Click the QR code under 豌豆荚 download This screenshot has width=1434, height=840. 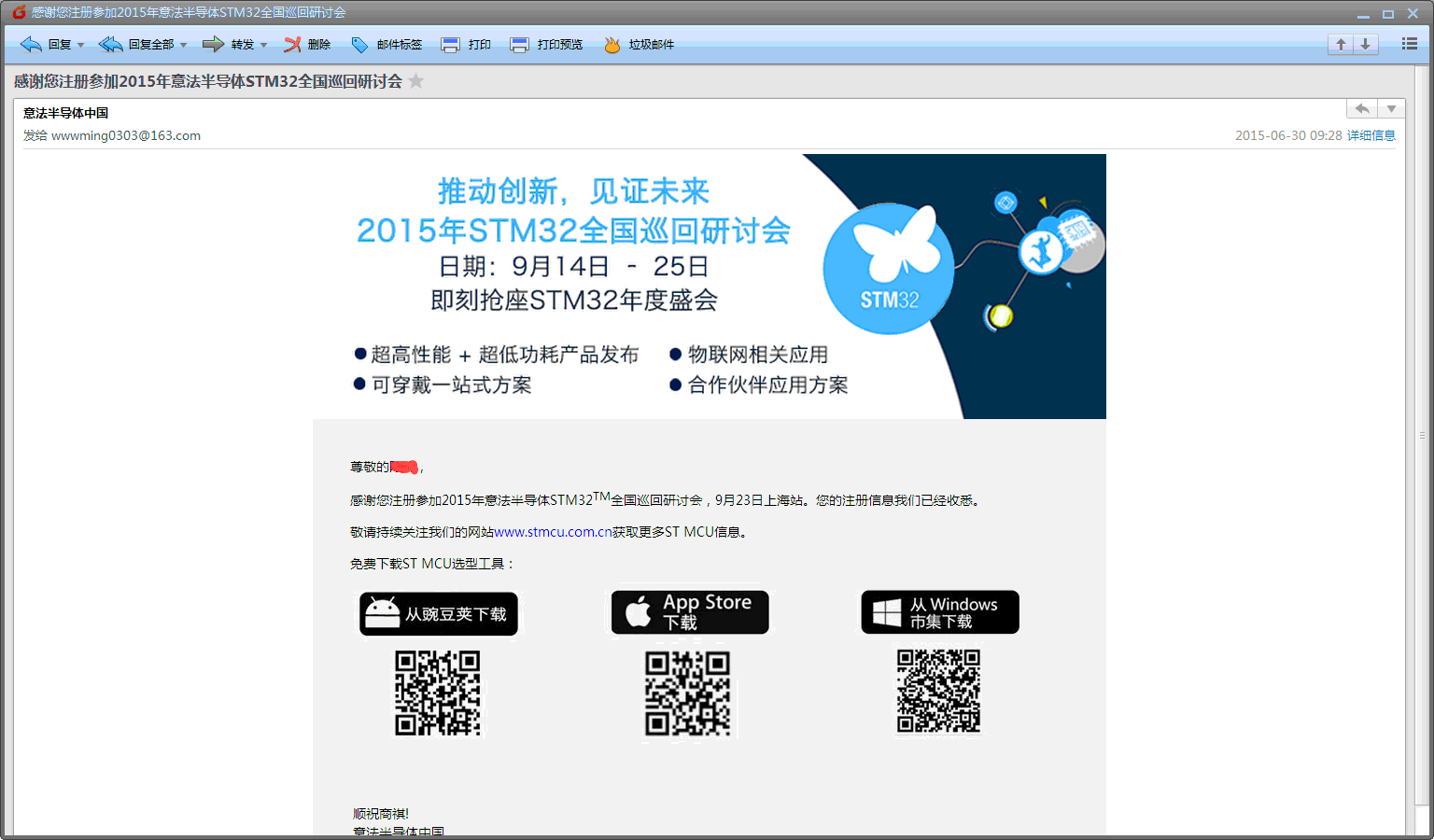pyautogui.click(x=438, y=693)
